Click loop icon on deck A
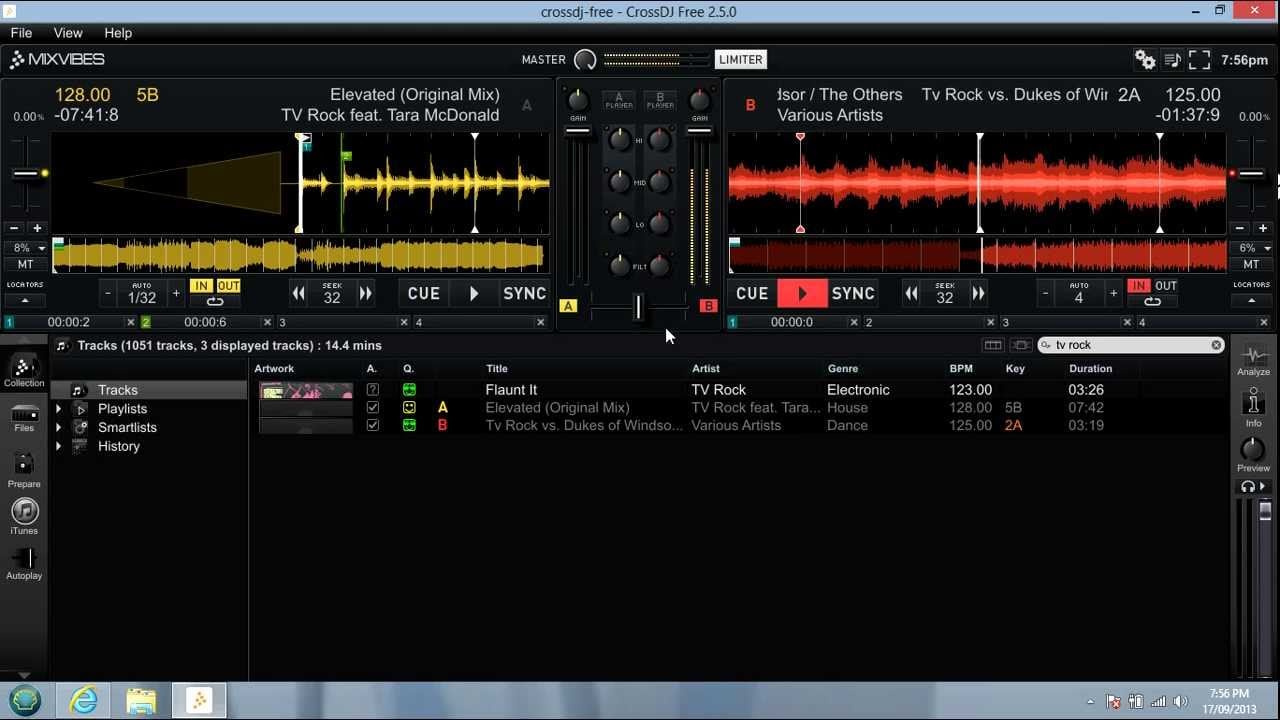 coord(215,301)
